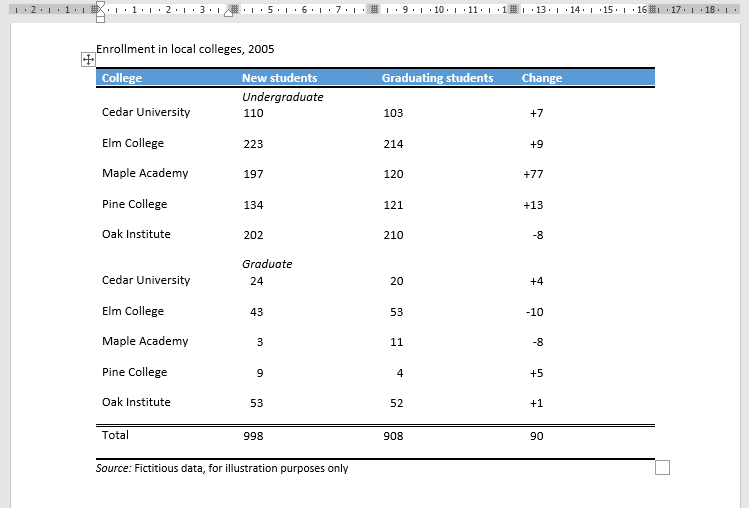749x508 pixels.
Task: Click the 'Graduate' section label
Action: (x=267, y=264)
